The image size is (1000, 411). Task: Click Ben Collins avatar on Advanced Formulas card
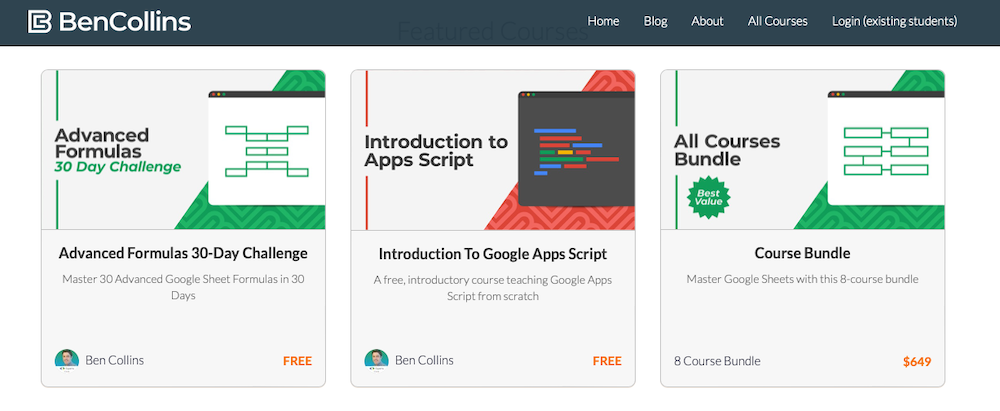click(x=67, y=360)
